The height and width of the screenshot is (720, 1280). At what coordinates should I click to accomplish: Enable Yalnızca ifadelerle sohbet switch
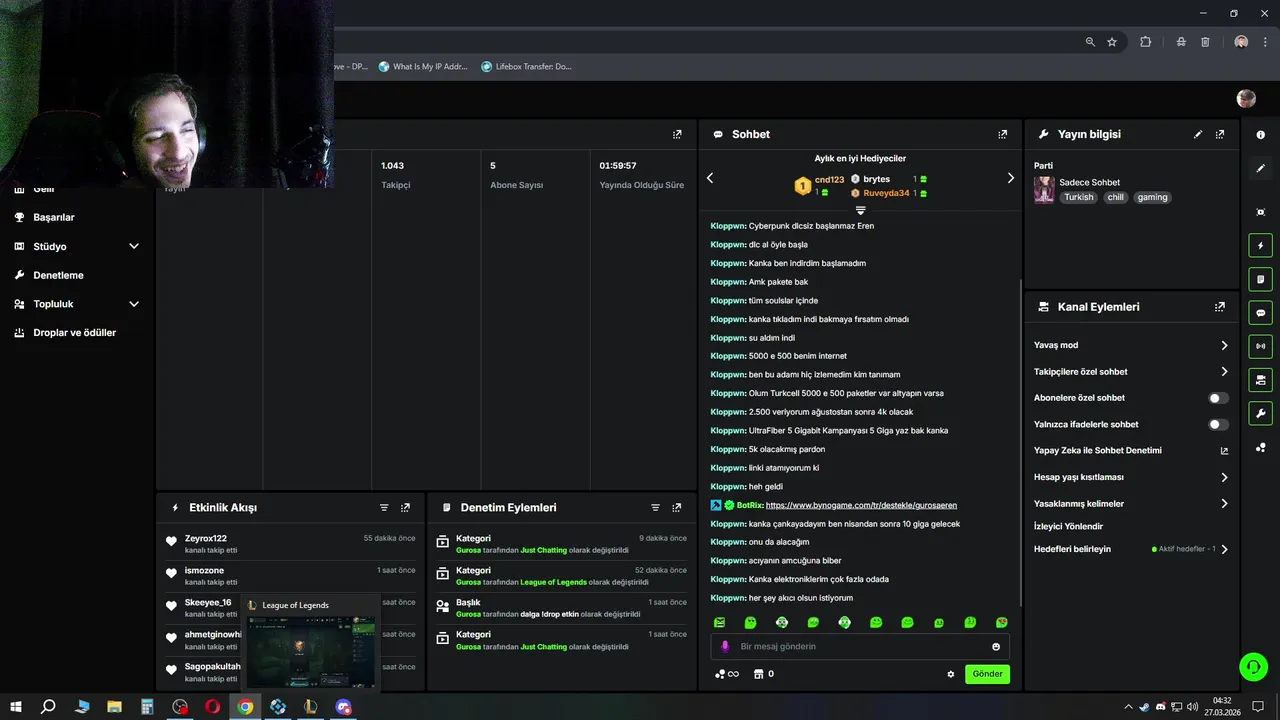point(1218,424)
